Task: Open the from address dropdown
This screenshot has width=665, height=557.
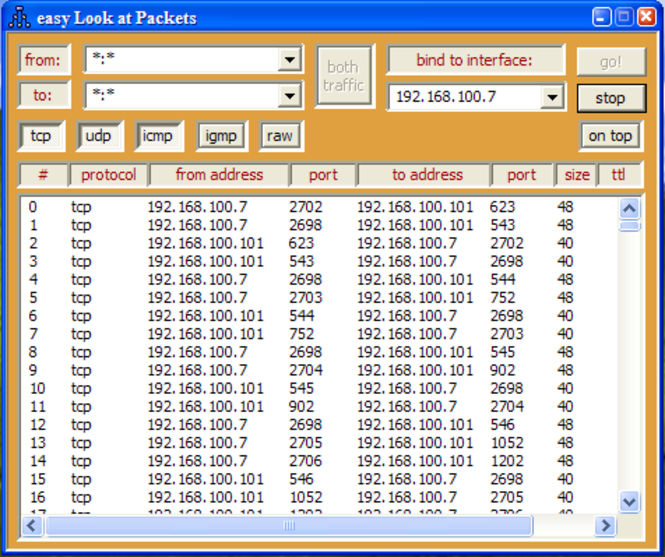Action: (x=290, y=60)
